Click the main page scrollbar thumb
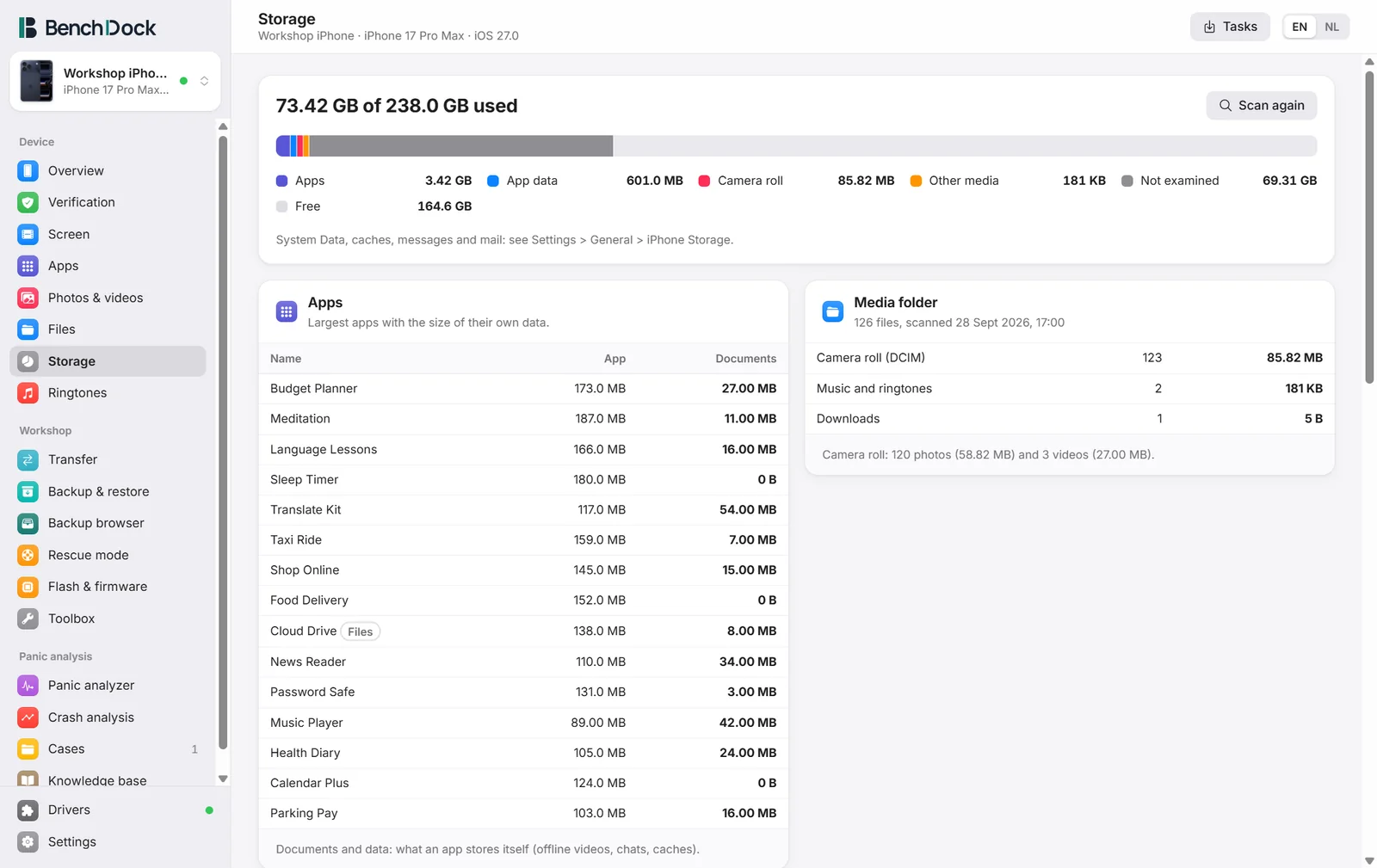The image size is (1377, 868). point(1369,227)
